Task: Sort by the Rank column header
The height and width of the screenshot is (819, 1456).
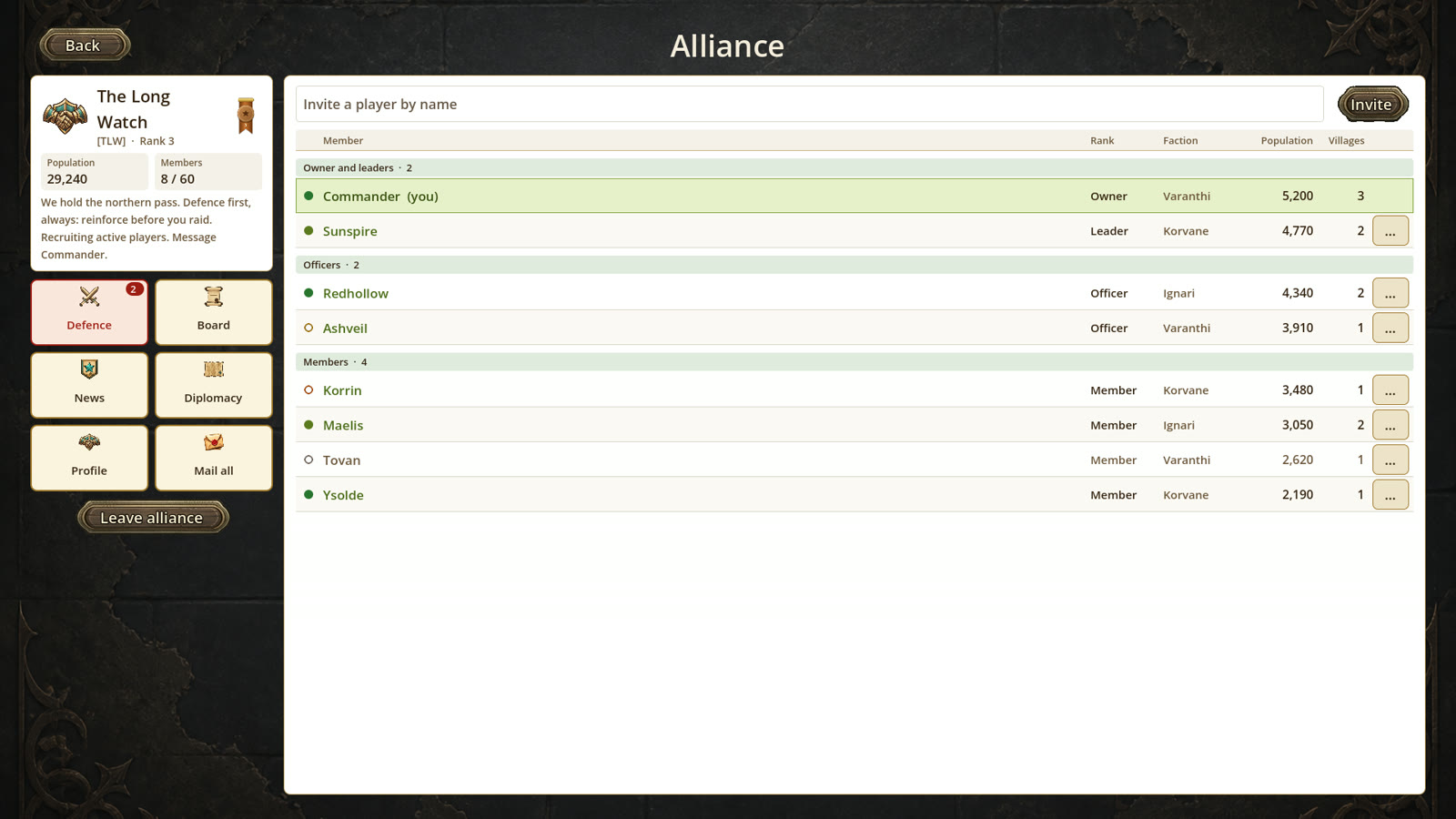Action: [x=1102, y=140]
